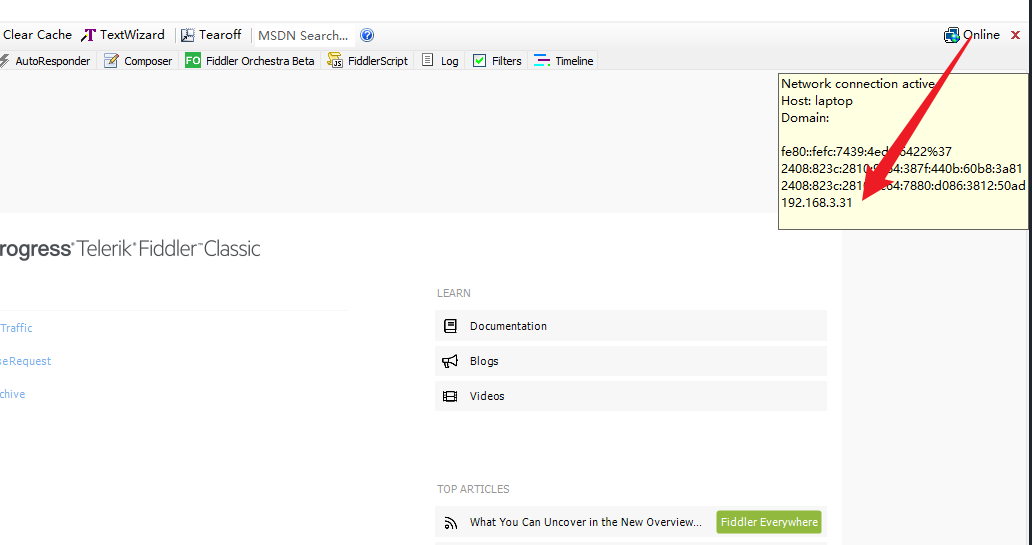Click the Fiddler Everywhere green tag
The width and height of the screenshot is (1032, 545).
pyautogui.click(x=769, y=522)
